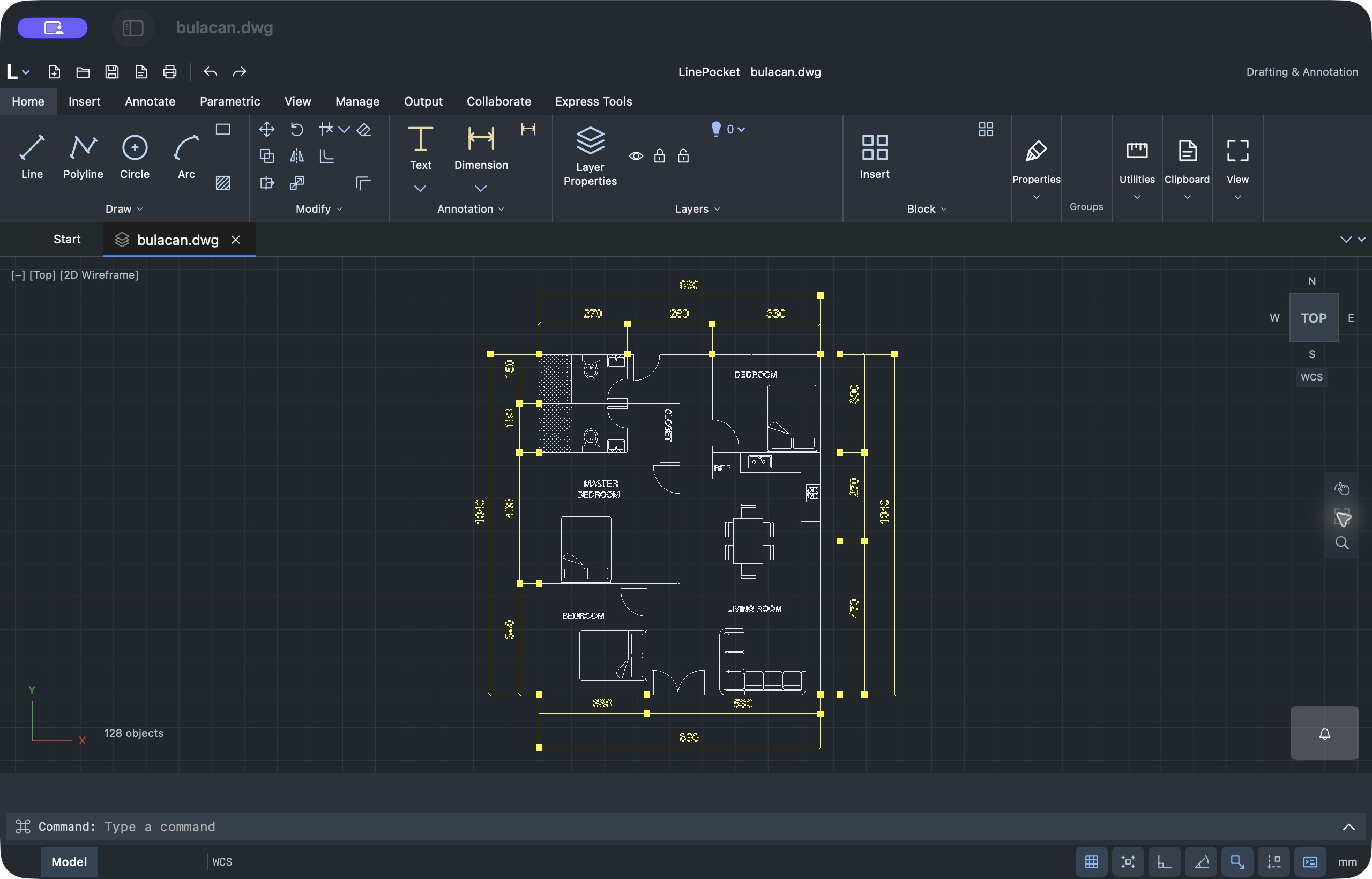Image resolution: width=1372 pixels, height=879 pixels.
Task: Expand the Annotation panel dropdown
Action: [471, 209]
